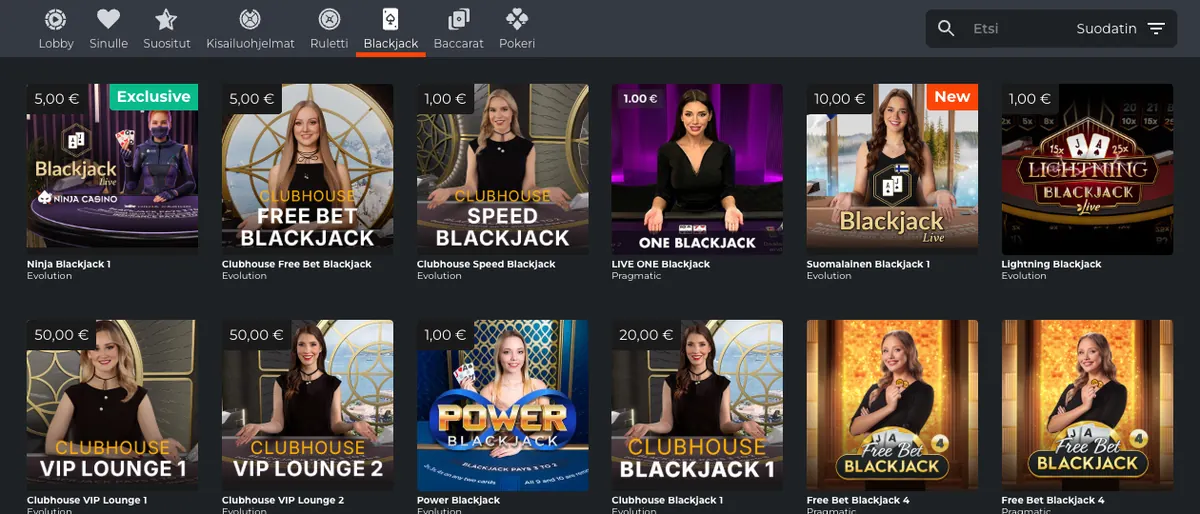Viewport: 1200px width, 514px height.
Task: Click the 5,00 € tag on Ninja Blackjack
Action: coord(56,98)
